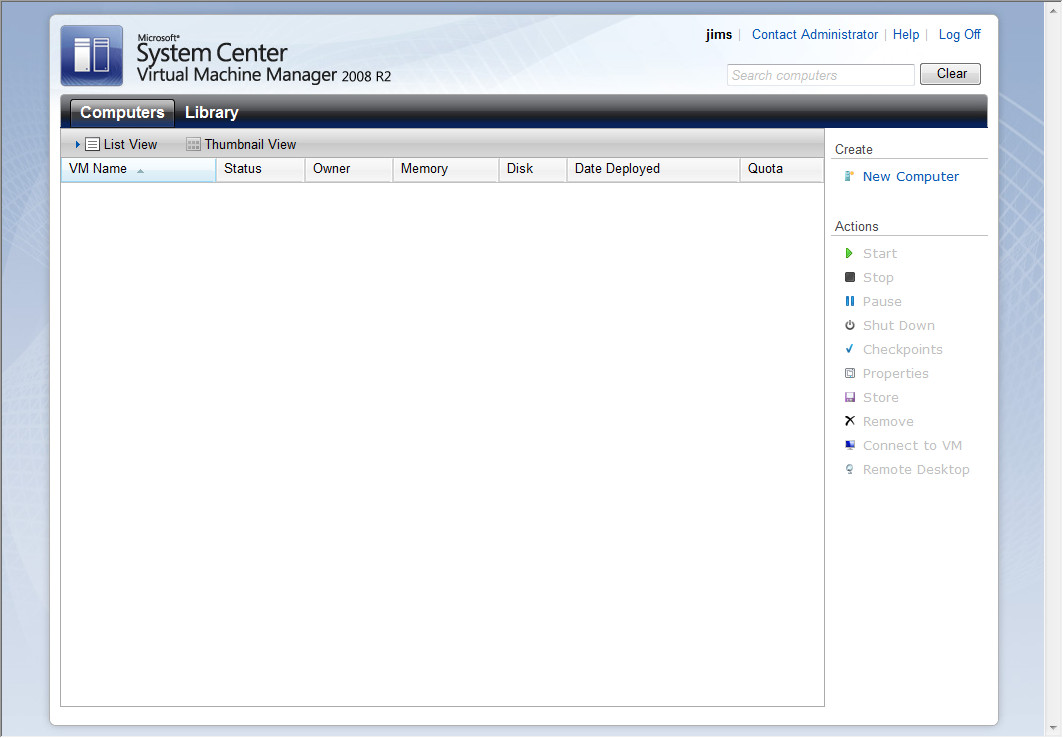1063x738 pixels.
Task: Sort by VM Name column header
Action: pyautogui.click(x=98, y=169)
